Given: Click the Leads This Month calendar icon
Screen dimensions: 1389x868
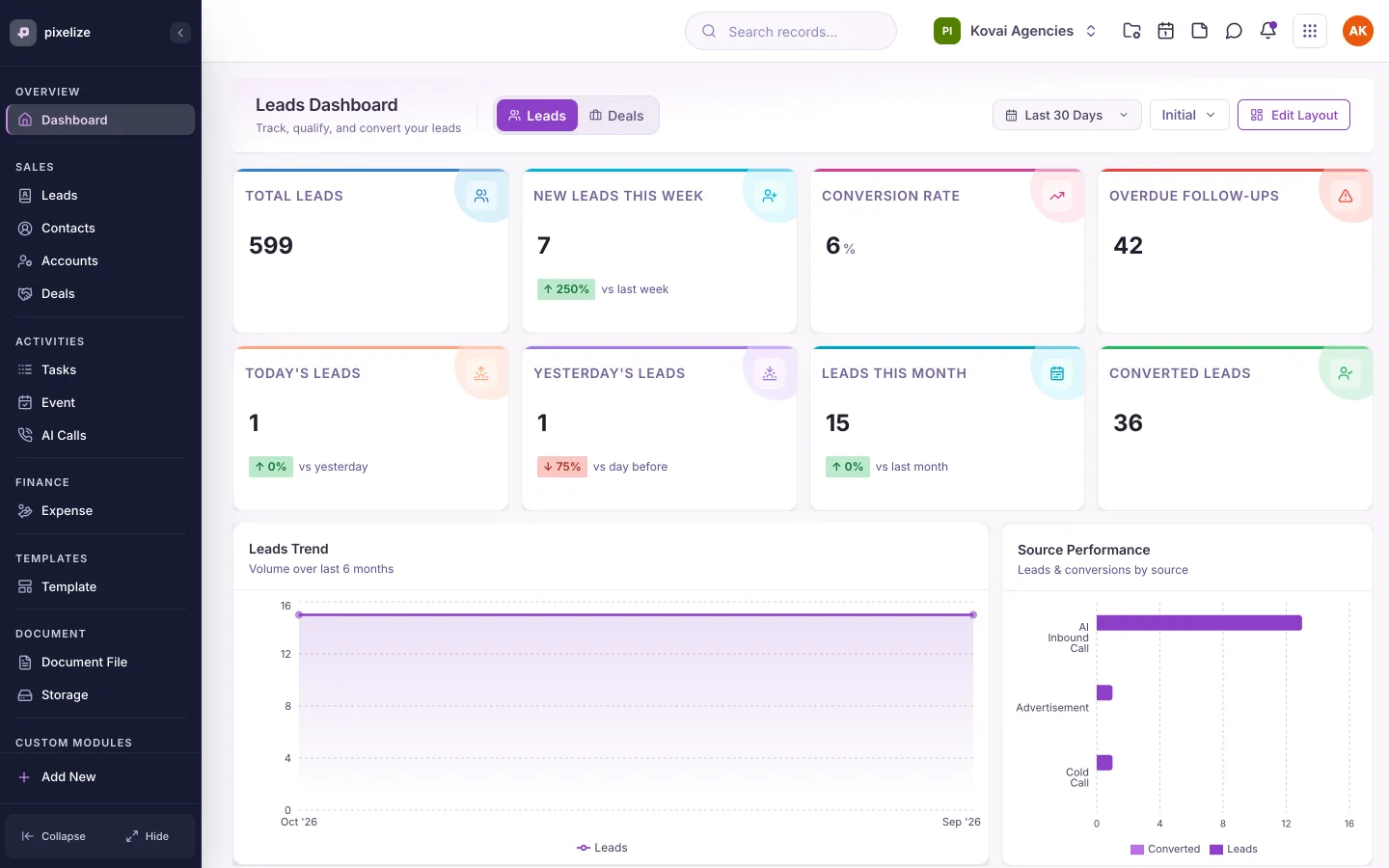Looking at the screenshot, I should [1057, 373].
